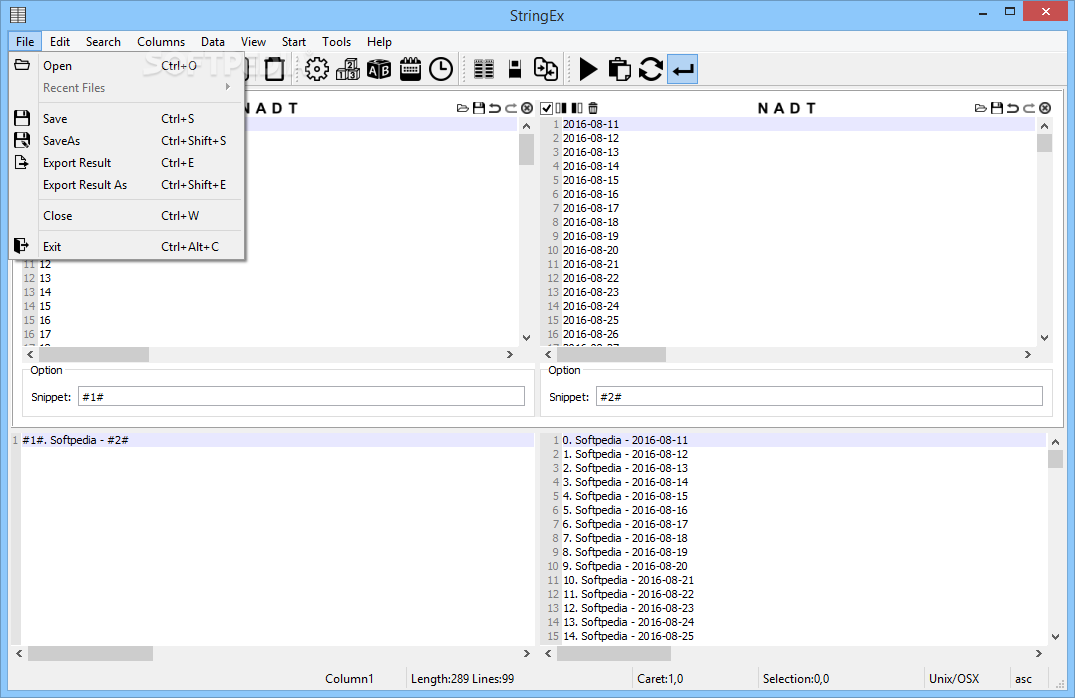The image size is (1075, 698).
Task: Toggle the checkbox in right column header
Action: (x=546, y=108)
